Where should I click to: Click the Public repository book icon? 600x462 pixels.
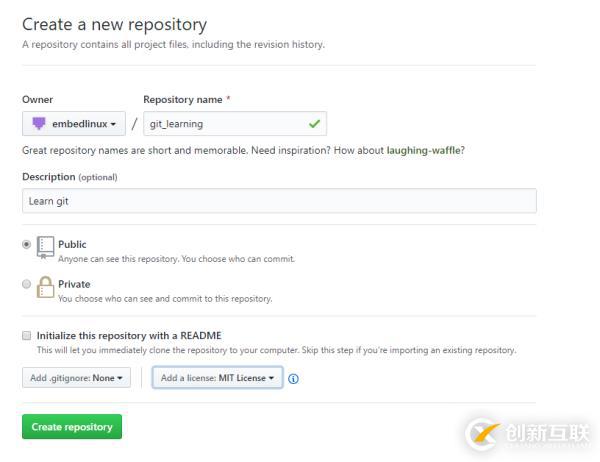pyautogui.click(x=45, y=247)
